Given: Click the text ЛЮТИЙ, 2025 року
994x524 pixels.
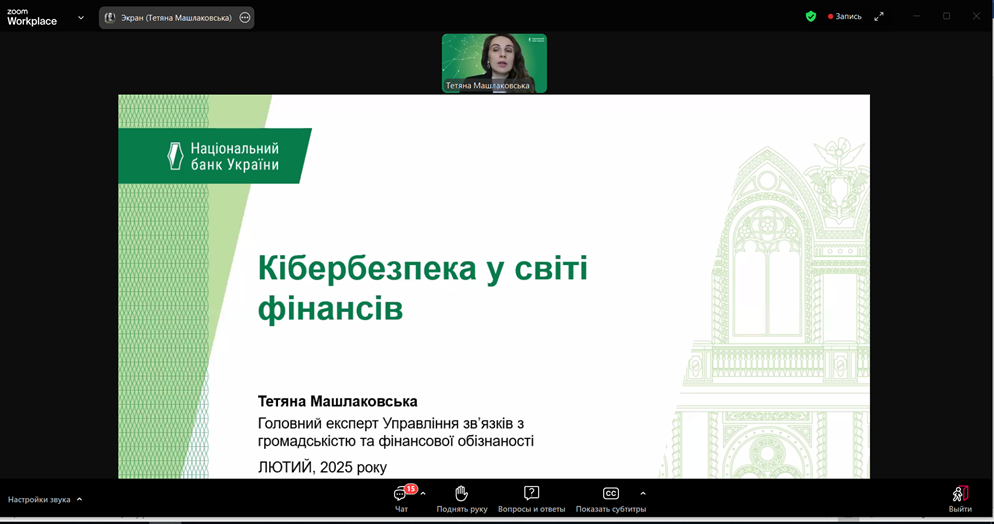Looking at the screenshot, I should (x=322, y=468).
